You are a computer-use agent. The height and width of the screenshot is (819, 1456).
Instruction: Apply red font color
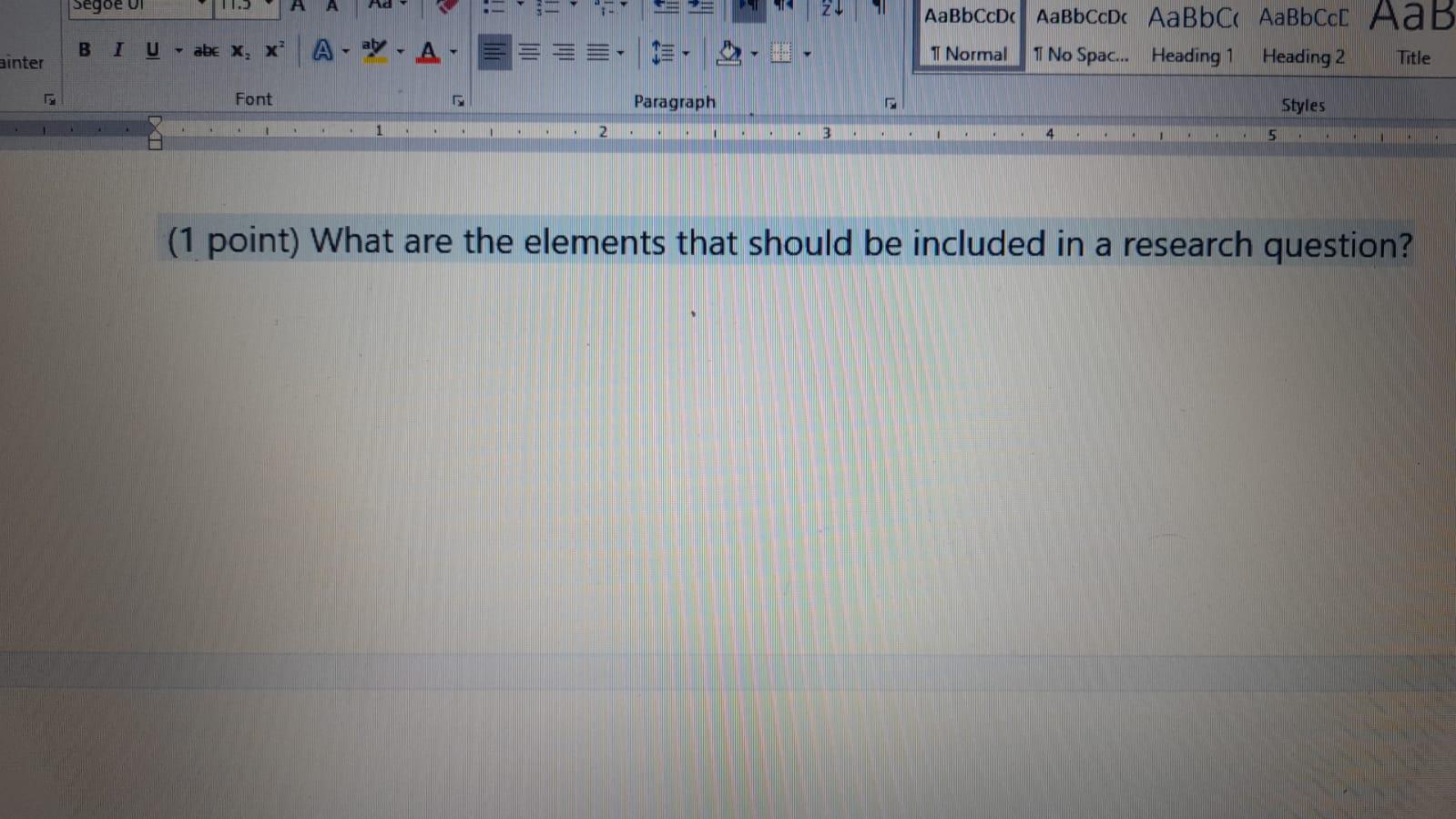pos(428,52)
